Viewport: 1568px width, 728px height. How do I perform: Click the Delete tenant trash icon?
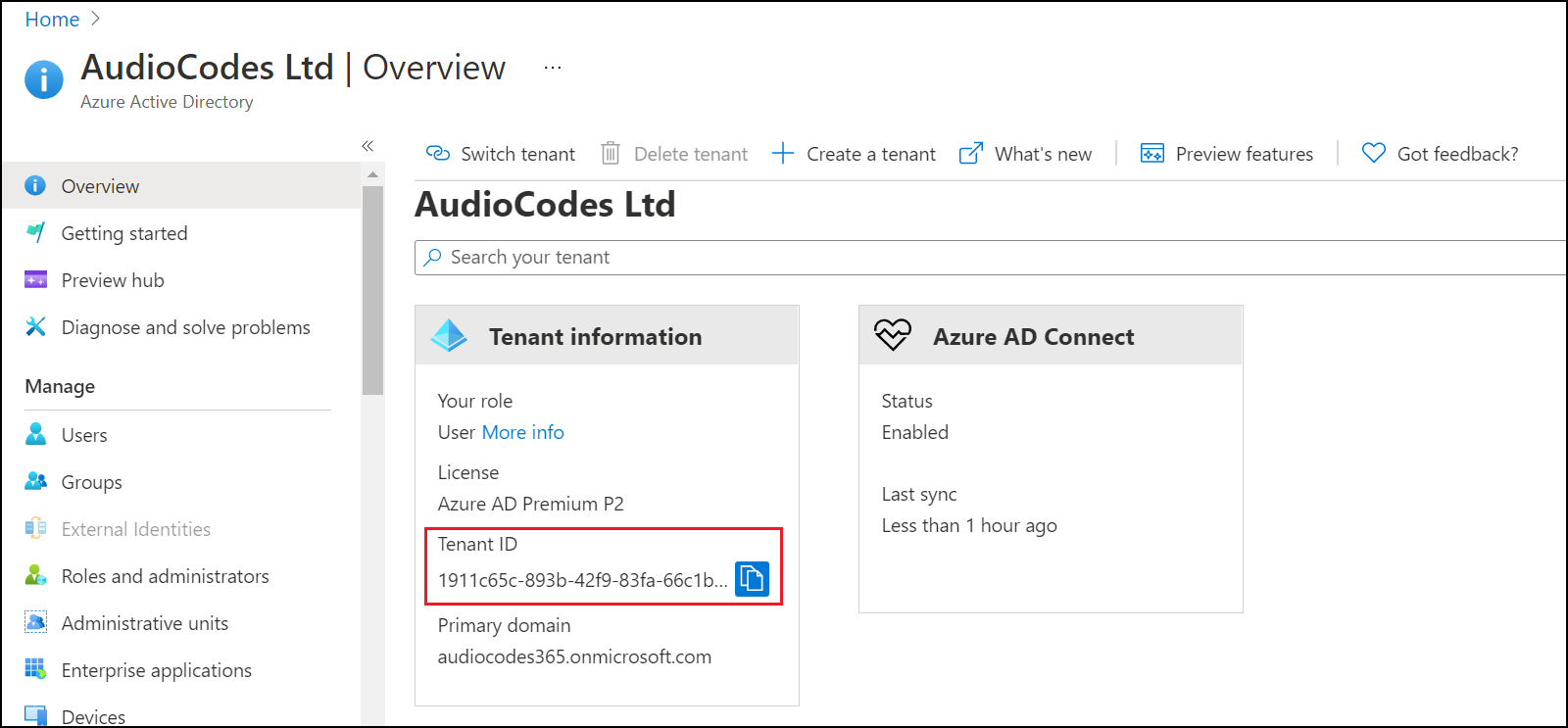click(610, 154)
